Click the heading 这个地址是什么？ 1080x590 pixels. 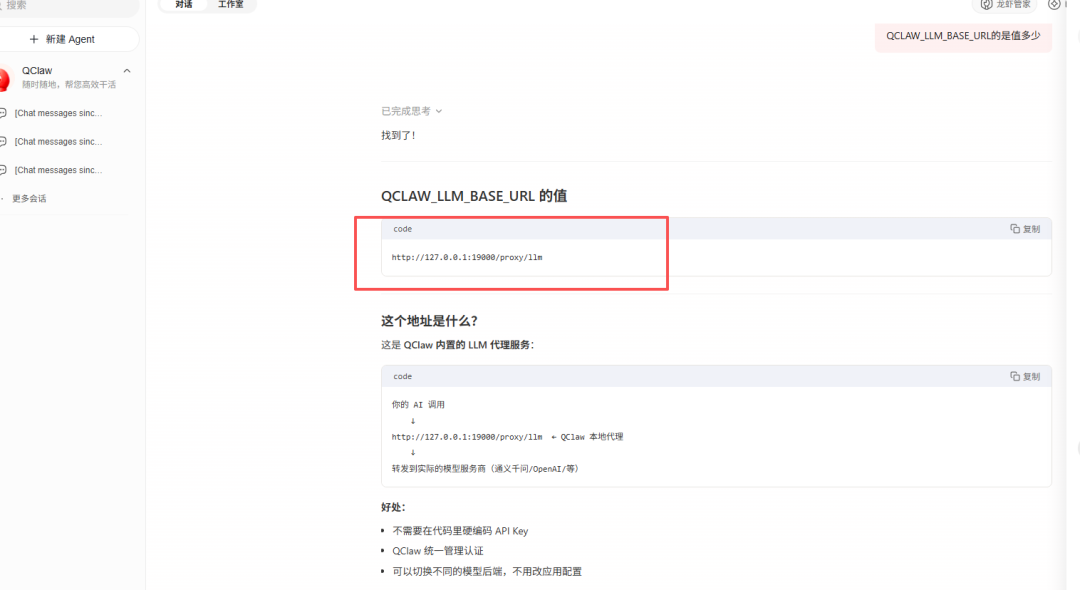tap(429, 321)
